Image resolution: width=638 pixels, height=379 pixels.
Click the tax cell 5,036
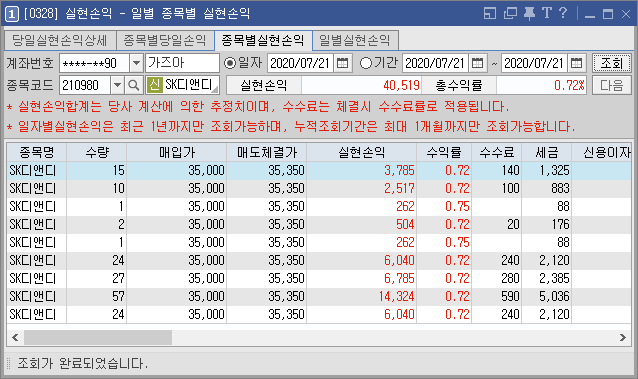click(x=547, y=296)
